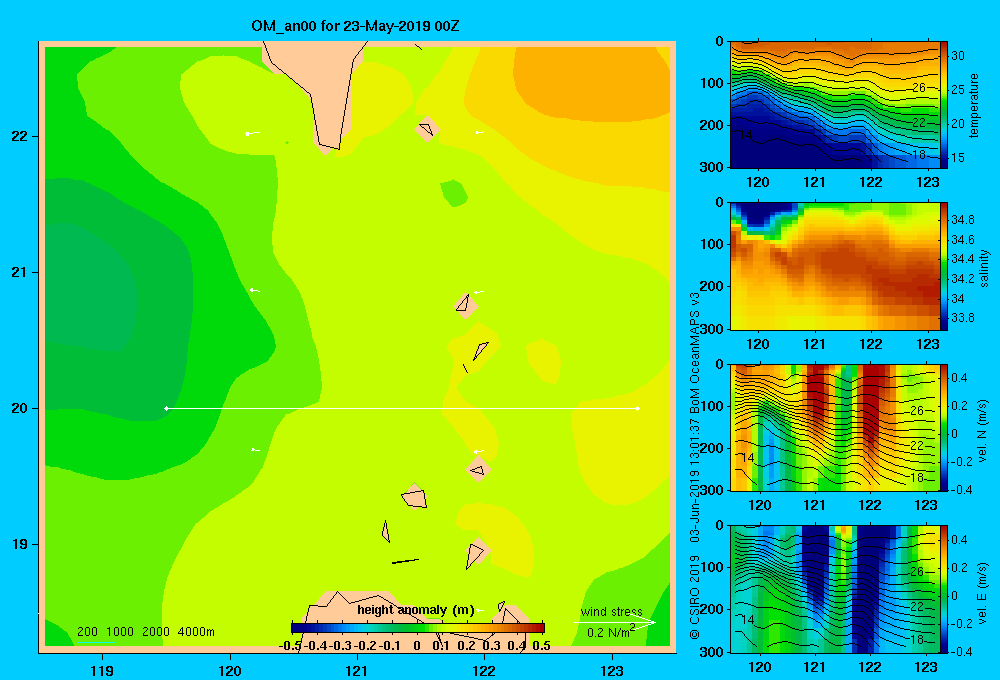This screenshot has width=1000, height=680.
Task: Open the vel. N cross-section panel
Action: (x=835, y=427)
